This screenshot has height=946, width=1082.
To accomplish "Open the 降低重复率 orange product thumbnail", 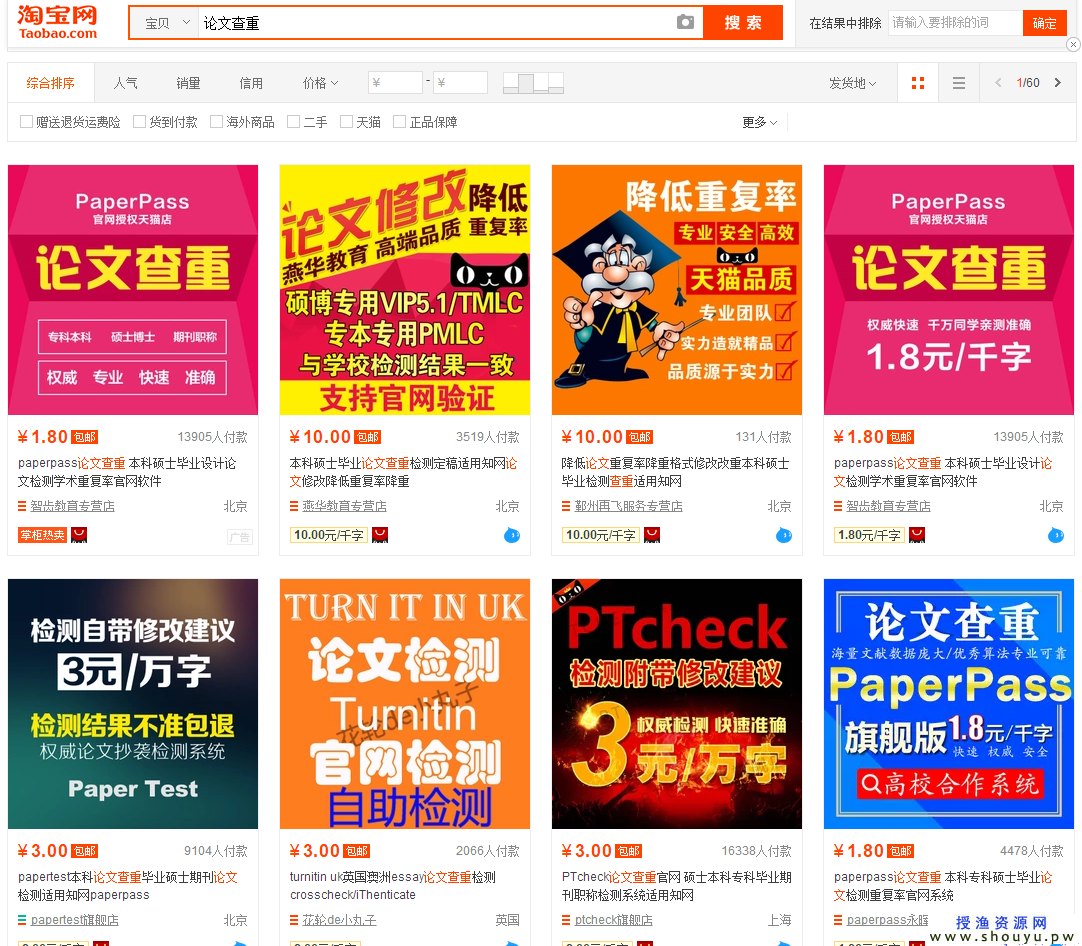I will [x=676, y=290].
